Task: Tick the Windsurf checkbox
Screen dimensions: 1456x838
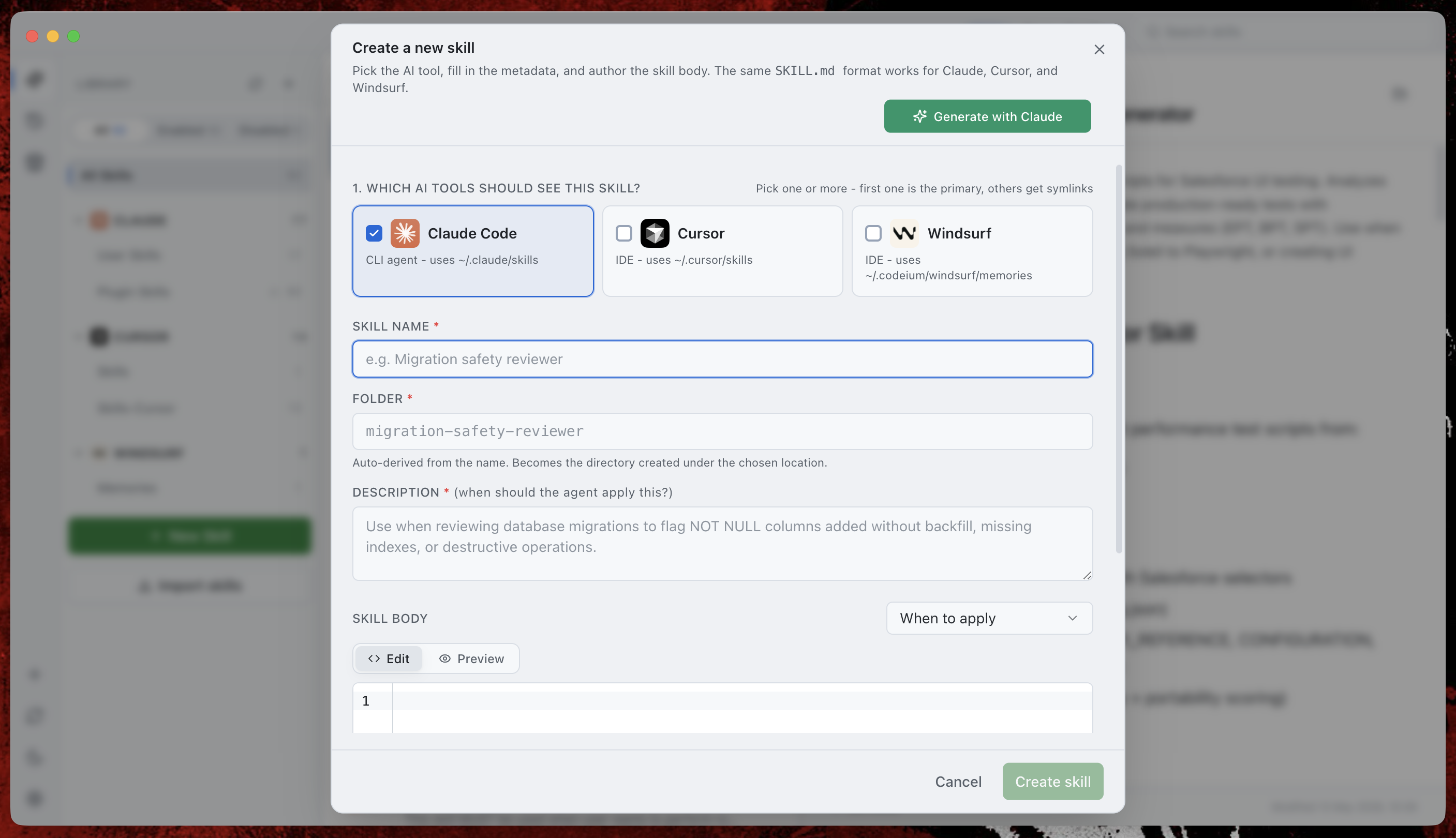Action: (x=873, y=233)
